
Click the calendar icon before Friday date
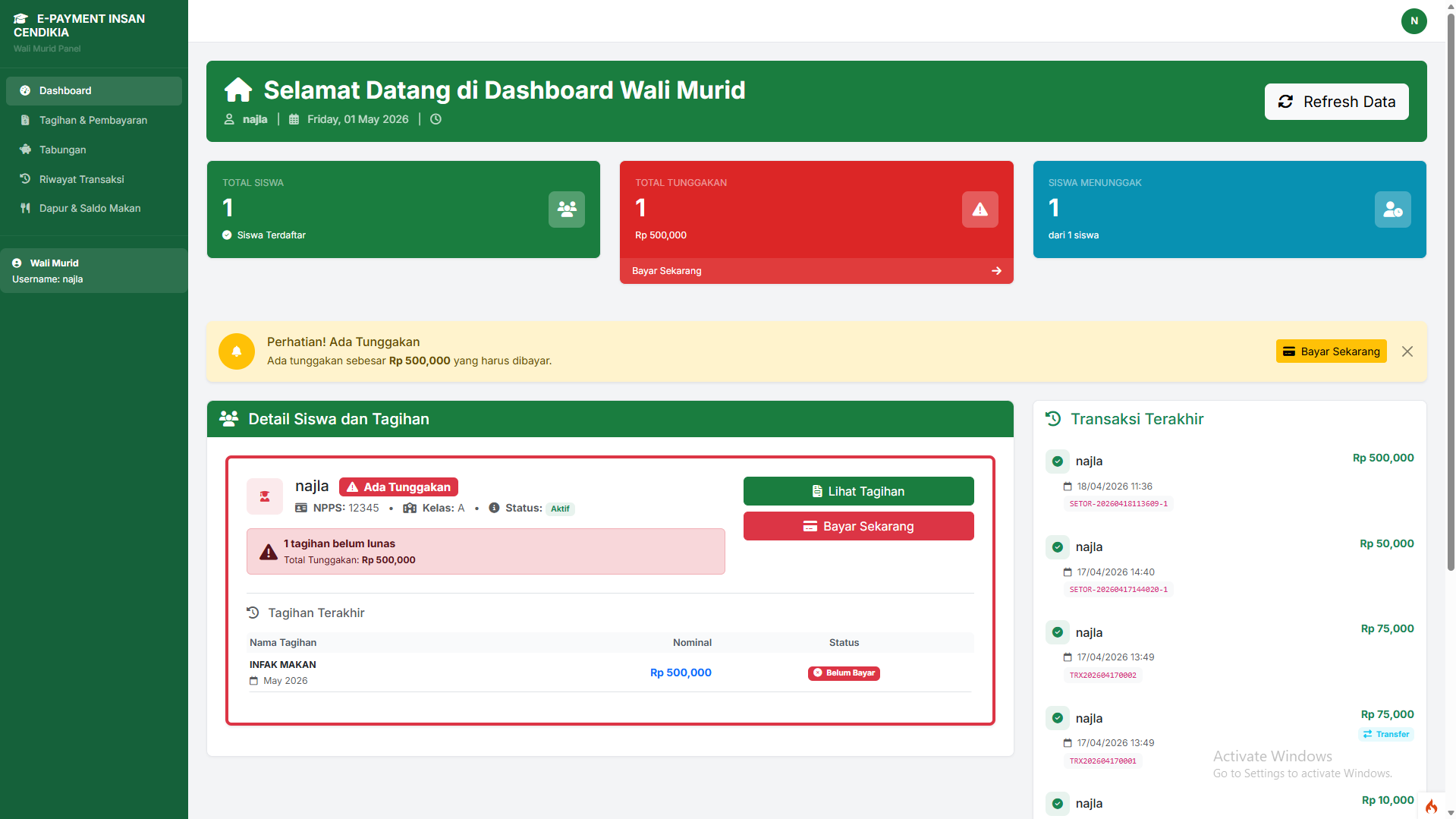[294, 119]
